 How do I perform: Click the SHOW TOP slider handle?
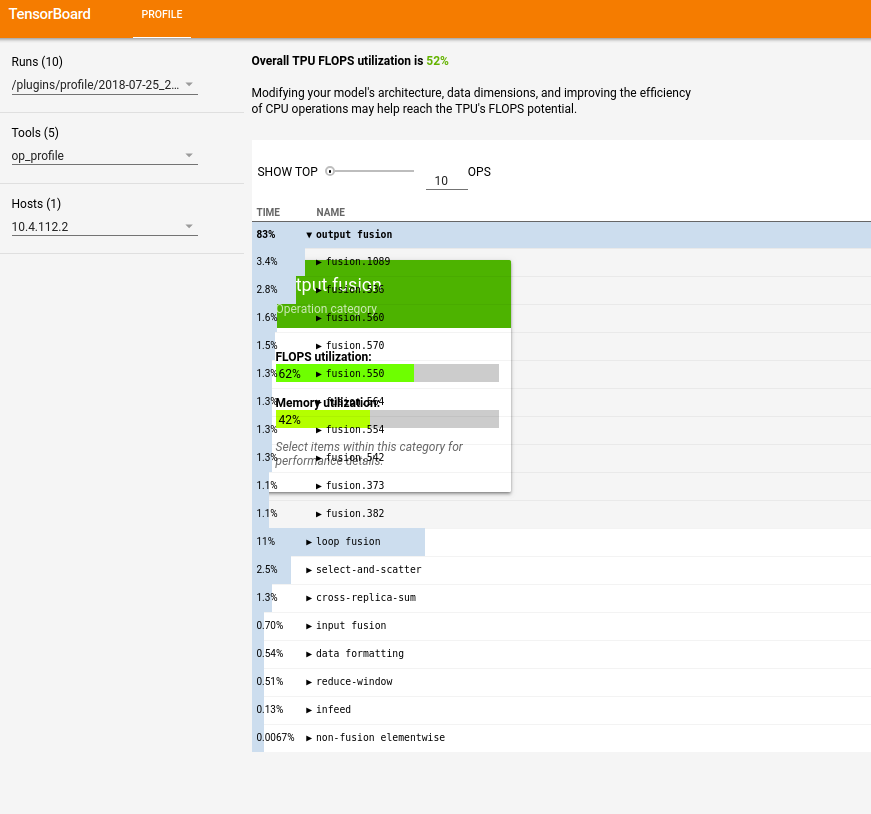[328, 170]
